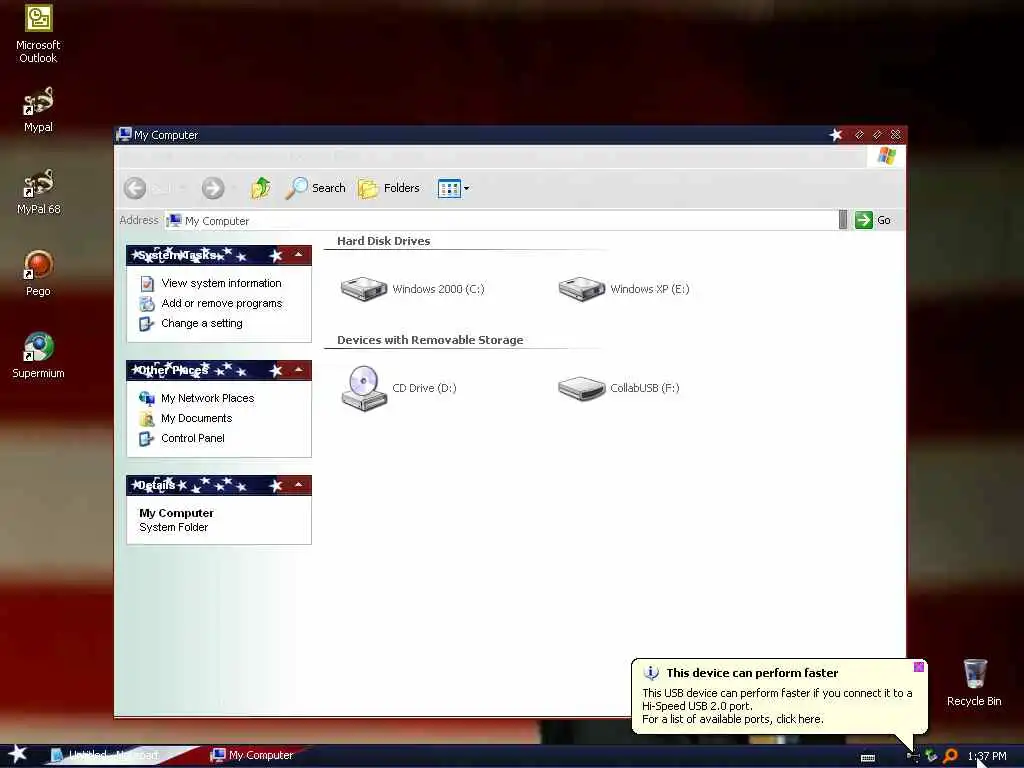Open Control Panel from Other Places
The width and height of the screenshot is (1024, 768).
(x=193, y=438)
